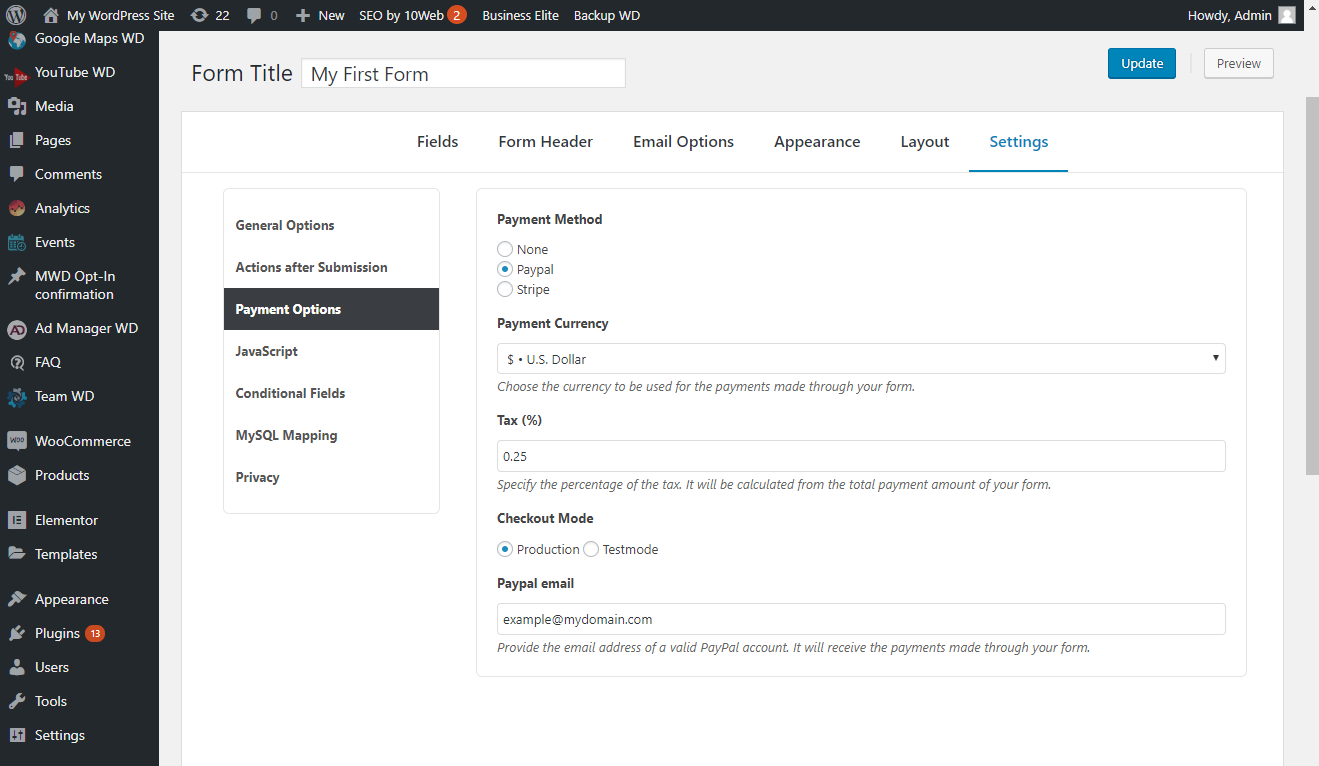This screenshot has height=766, width=1319.
Task: Choose Production checkout mode
Action: coord(505,549)
